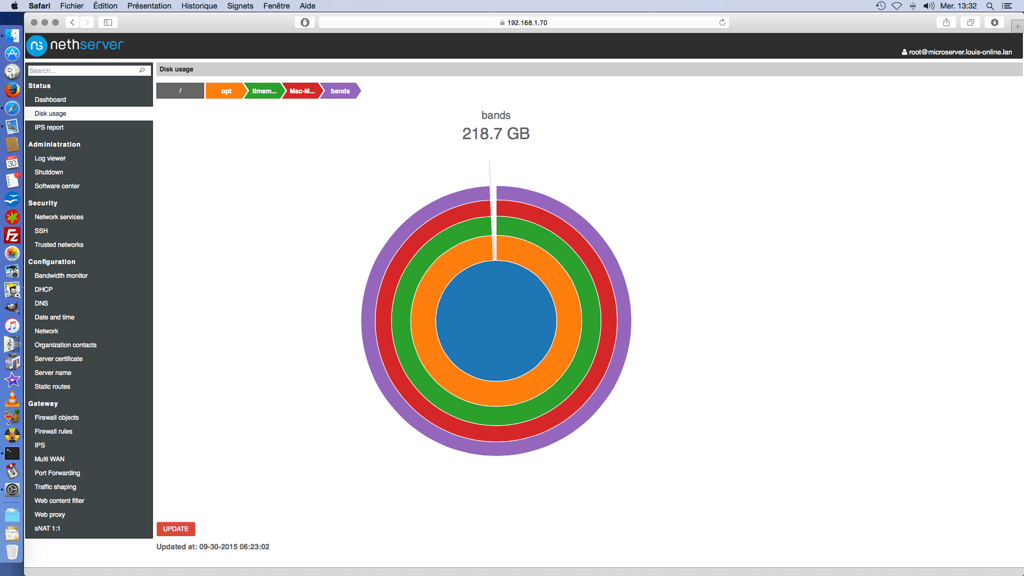Image resolution: width=1024 pixels, height=576 pixels.
Task: Open Dashboard in the sidebar
Action: click(x=50, y=100)
